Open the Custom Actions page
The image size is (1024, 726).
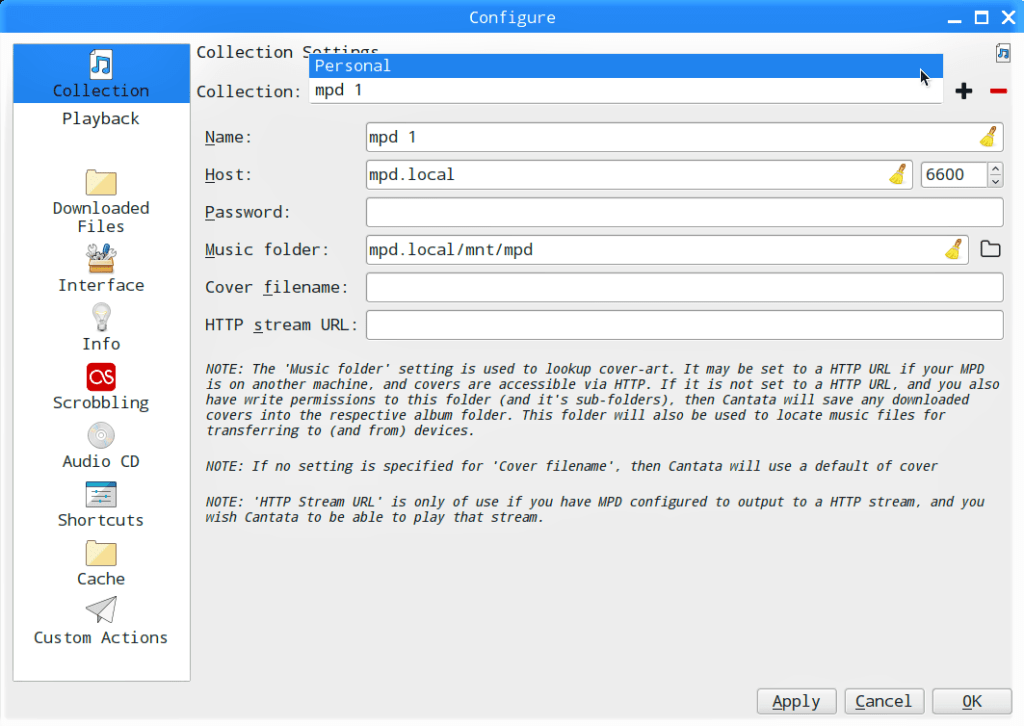(101, 621)
